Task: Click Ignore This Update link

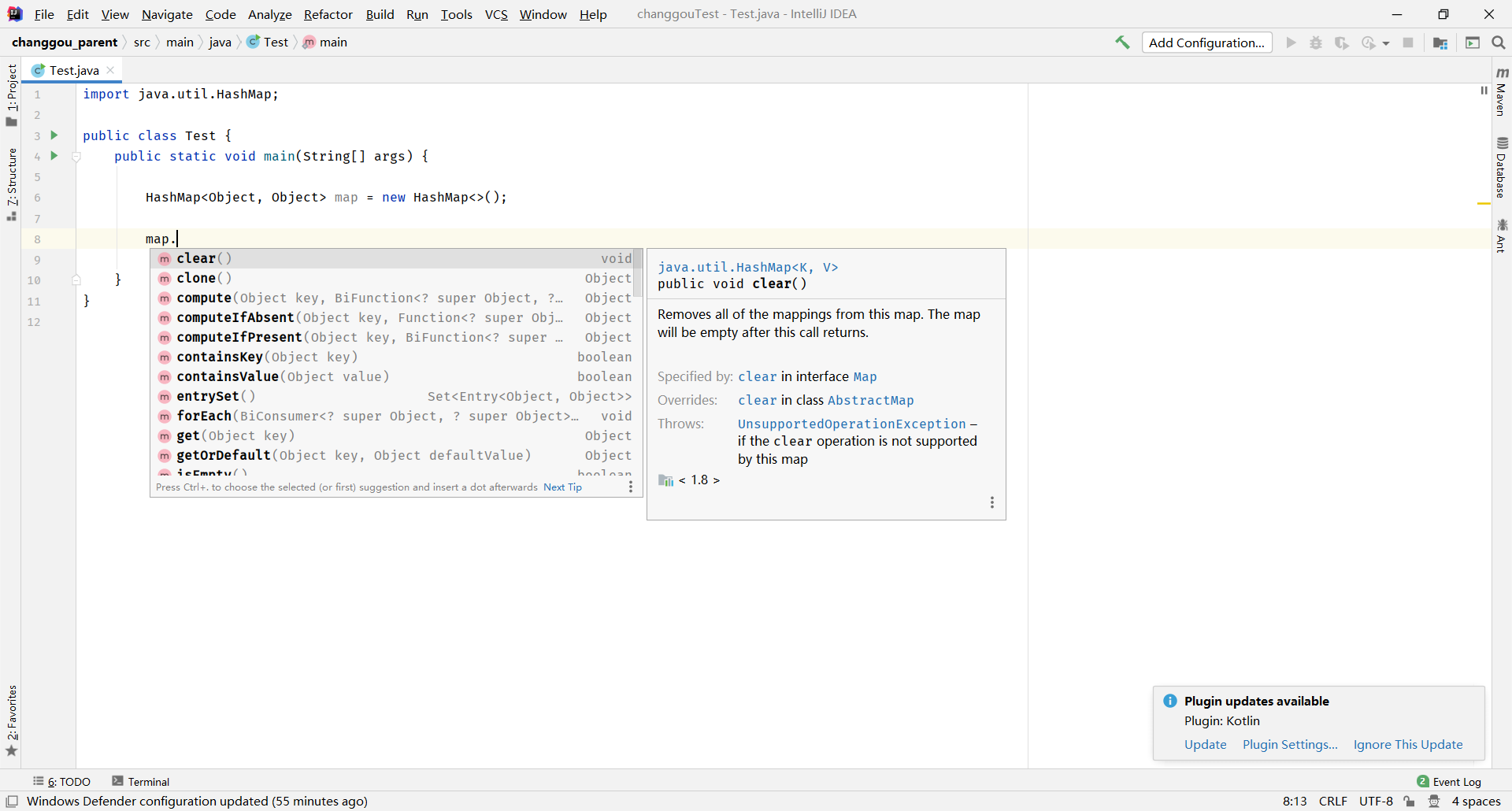Action: [1408, 745]
